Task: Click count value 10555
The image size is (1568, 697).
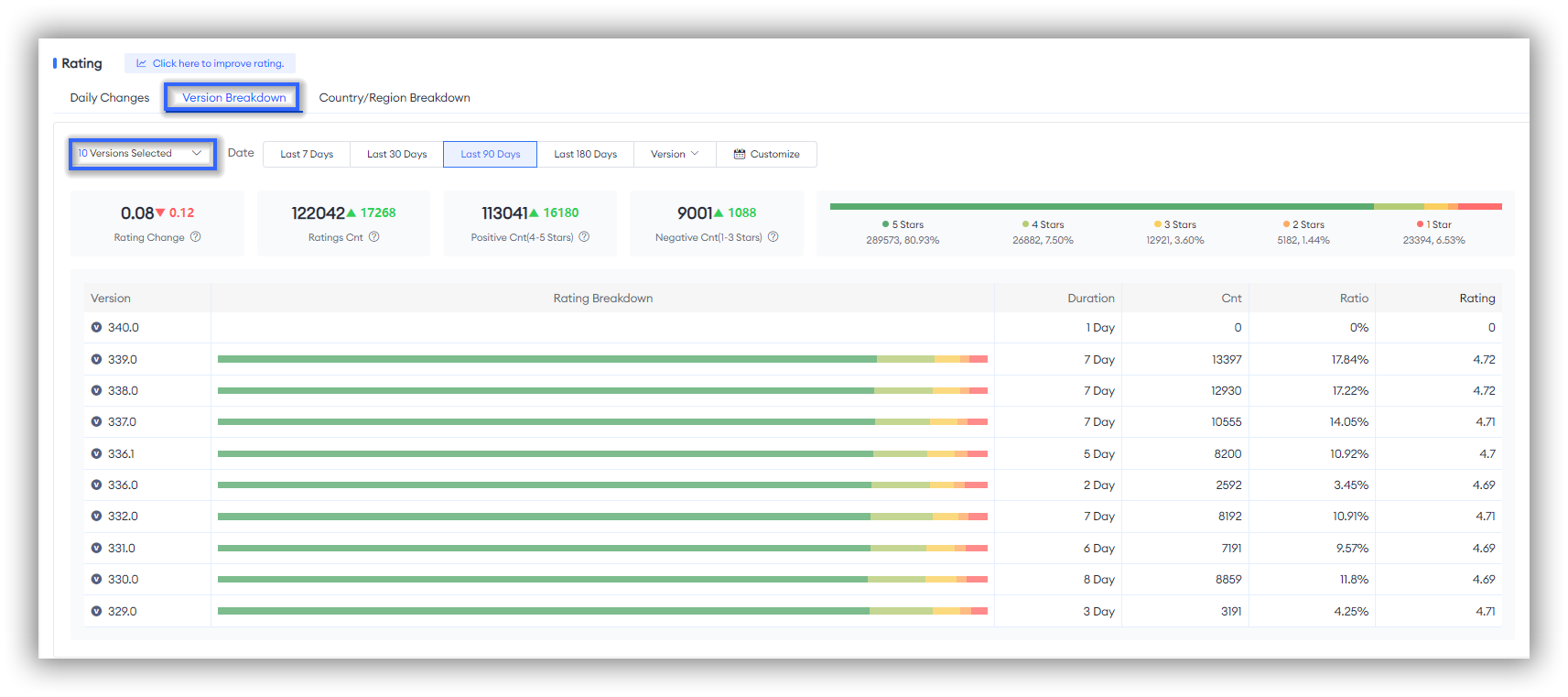Action: 1227,421
